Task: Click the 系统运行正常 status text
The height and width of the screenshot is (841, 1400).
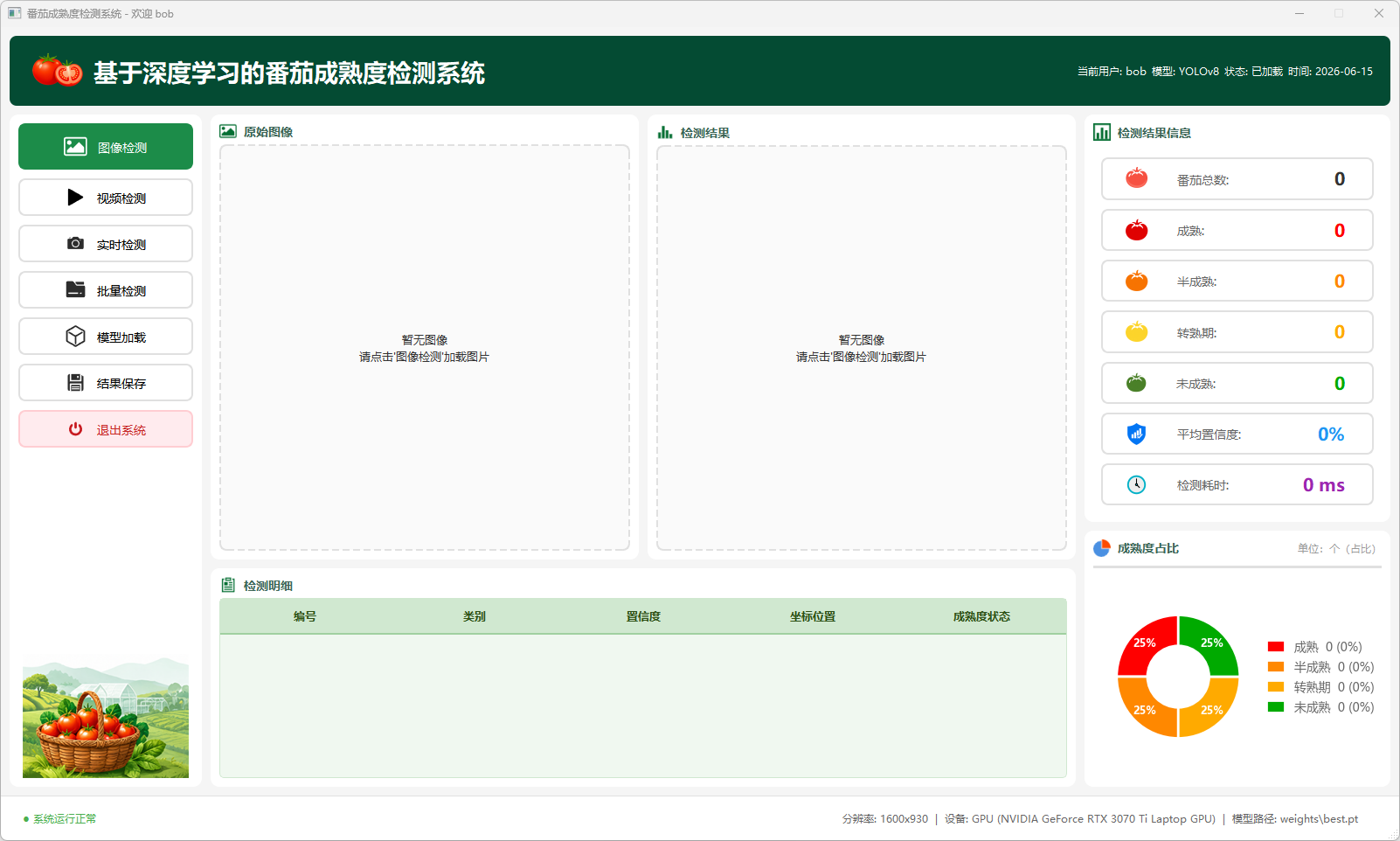Action: [x=65, y=819]
